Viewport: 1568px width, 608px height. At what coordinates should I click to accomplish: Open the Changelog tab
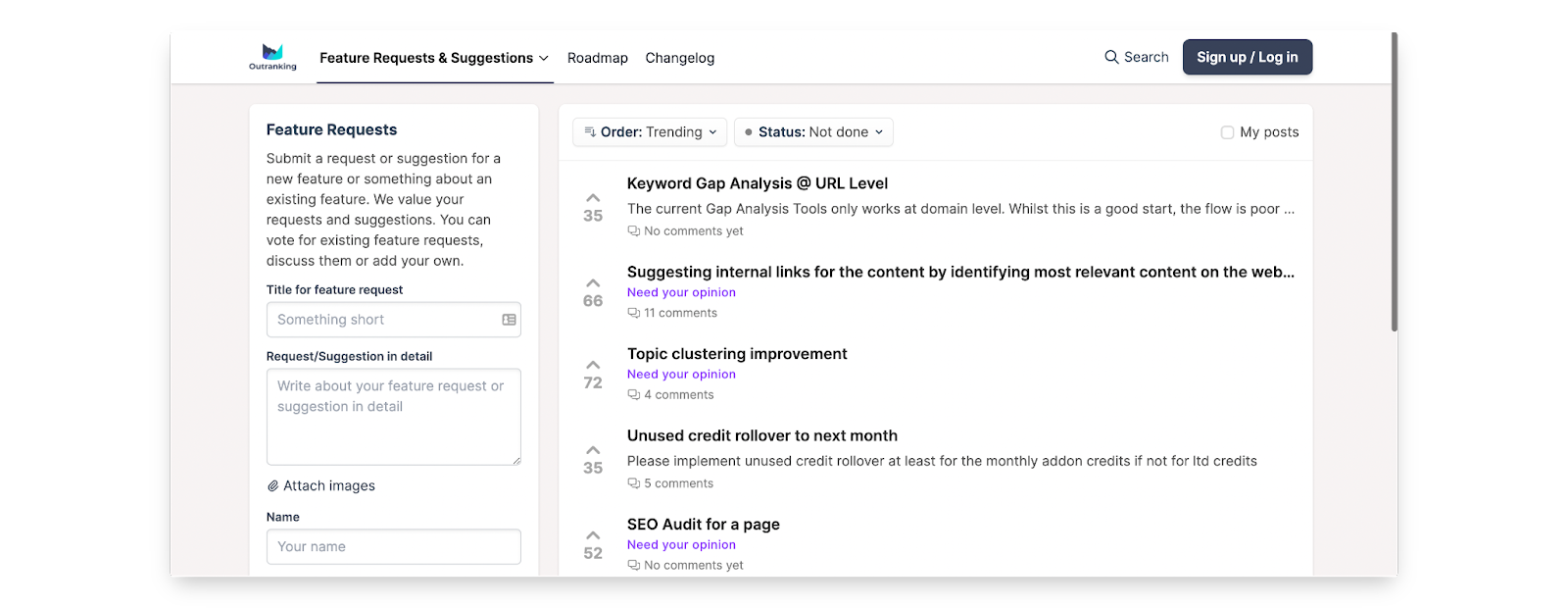coord(680,58)
